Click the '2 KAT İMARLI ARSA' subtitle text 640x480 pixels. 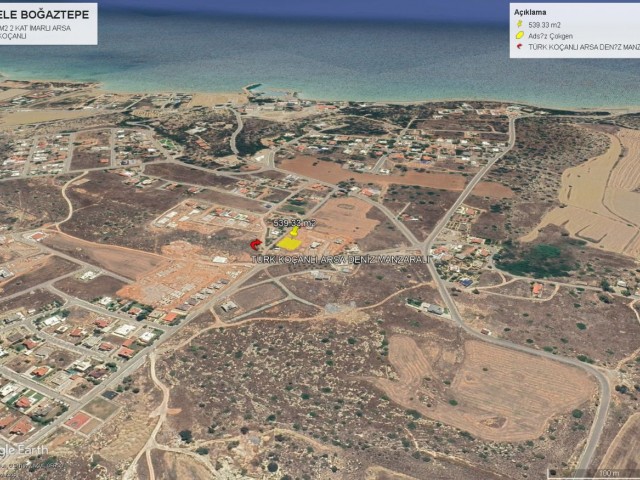pos(42,28)
